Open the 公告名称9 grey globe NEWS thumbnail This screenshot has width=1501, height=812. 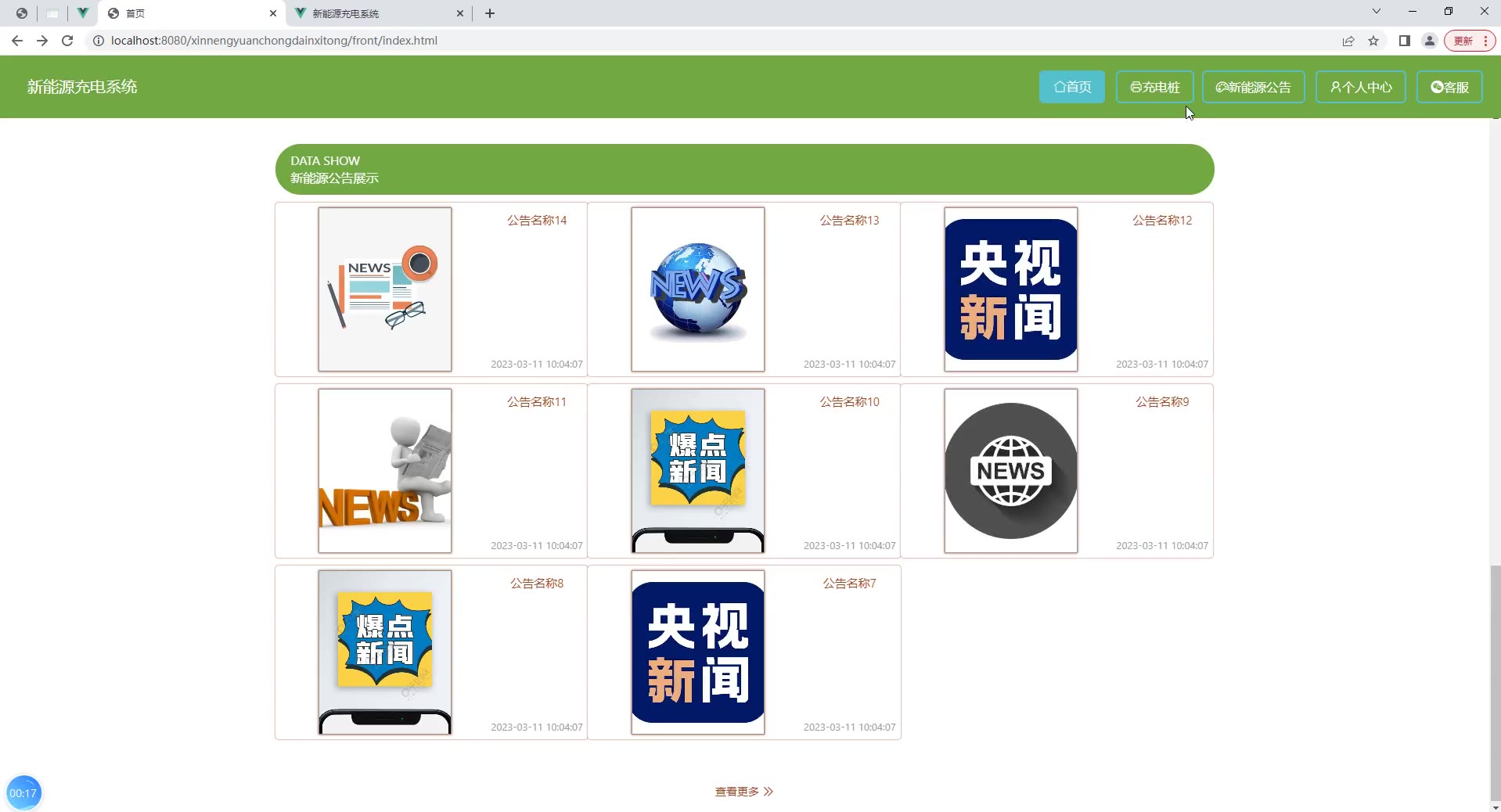[x=1011, y=471]
